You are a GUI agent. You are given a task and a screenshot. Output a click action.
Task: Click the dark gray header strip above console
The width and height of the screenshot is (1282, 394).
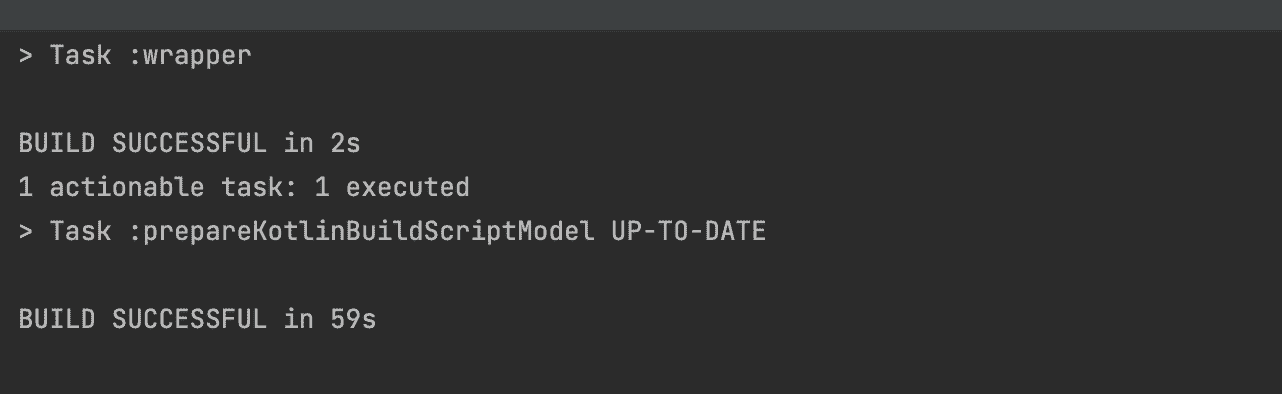coord(641,15)
